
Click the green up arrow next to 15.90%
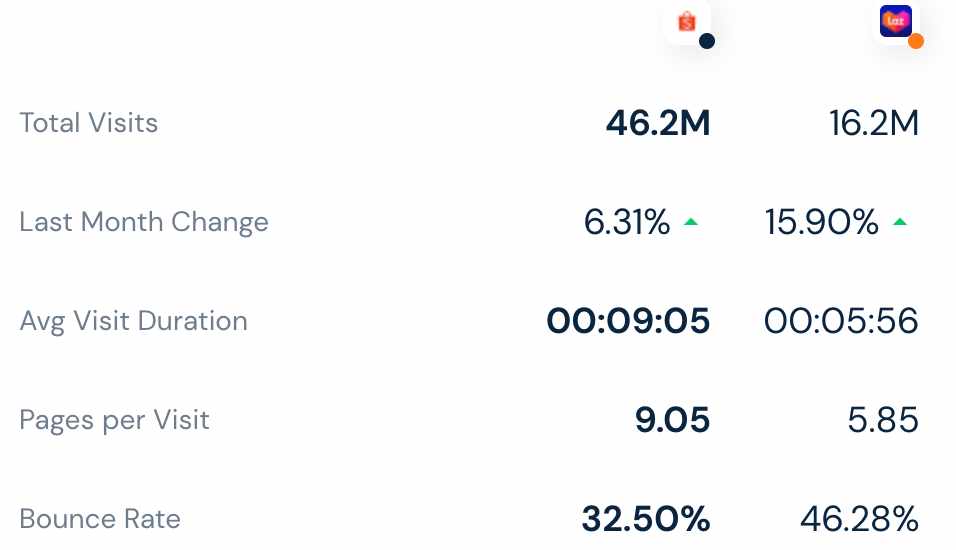[900, 222]
